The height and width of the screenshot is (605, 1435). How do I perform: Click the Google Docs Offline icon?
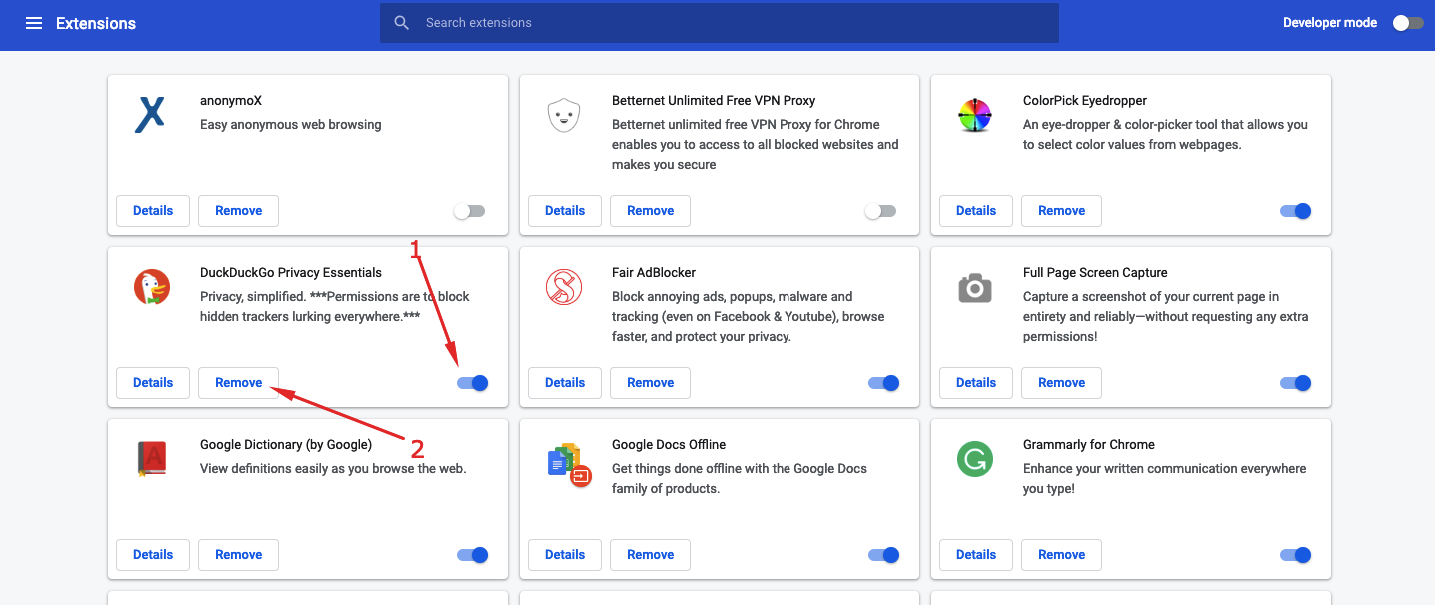pyautogui.click(x=563, y=458)
